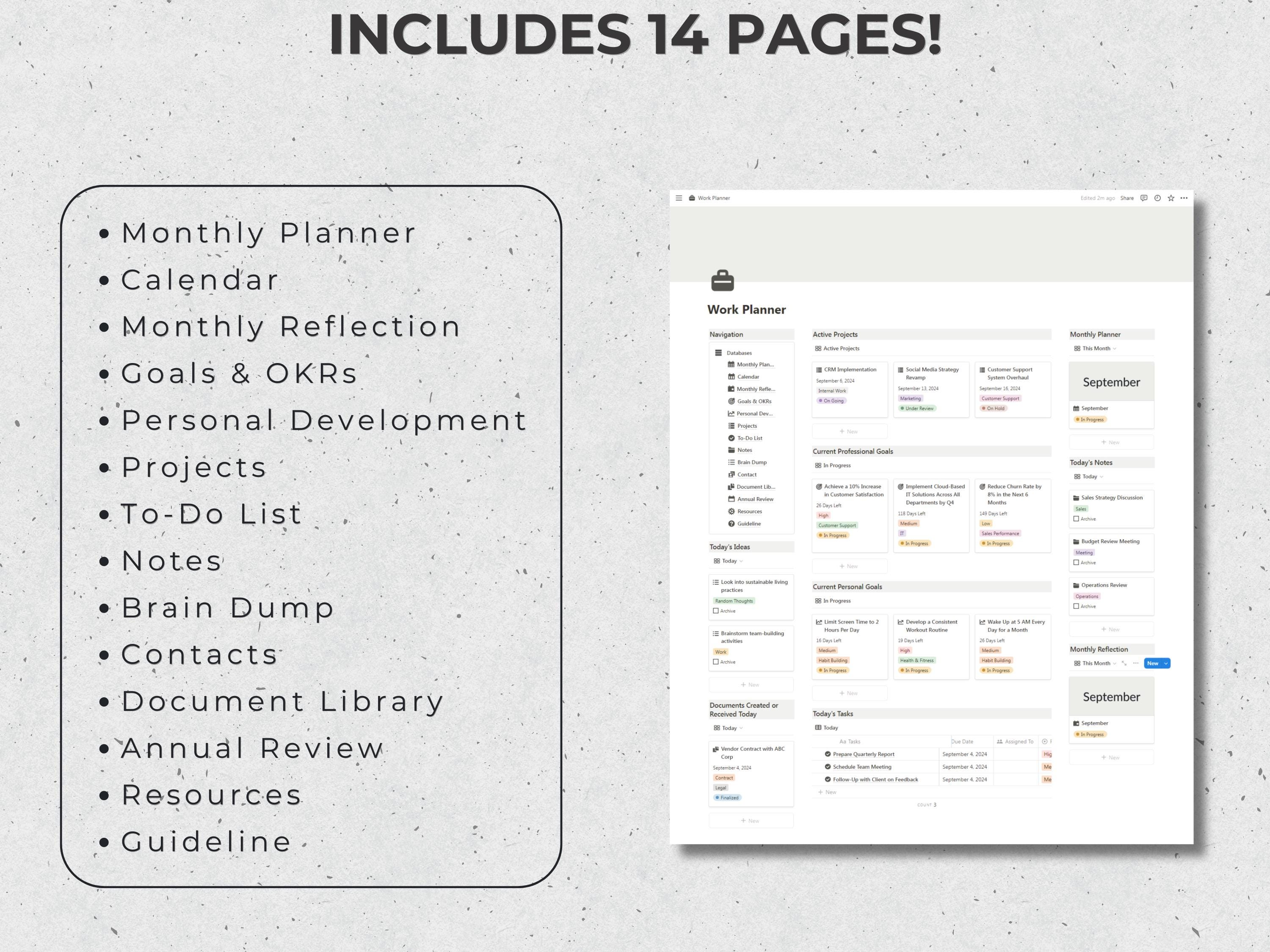Click the Personal Dev chart icon in Navigation

(732, 414)
